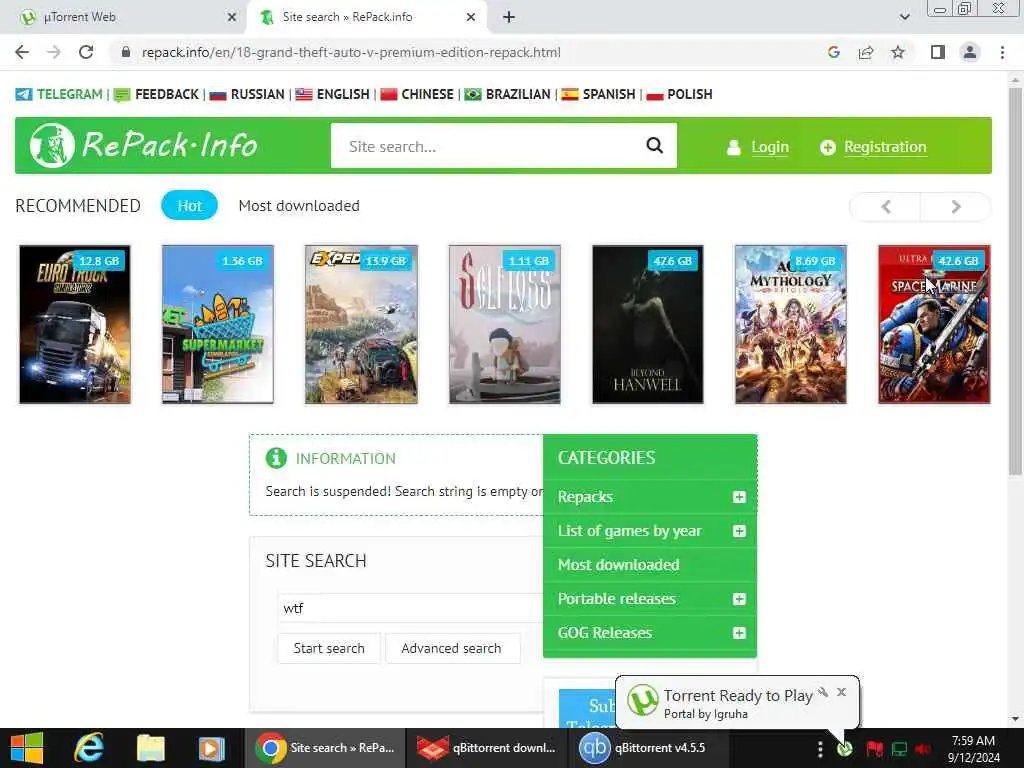Click the carousel next arrow
The width and height of the screenshot is (1024, 768).
[955, 207]
